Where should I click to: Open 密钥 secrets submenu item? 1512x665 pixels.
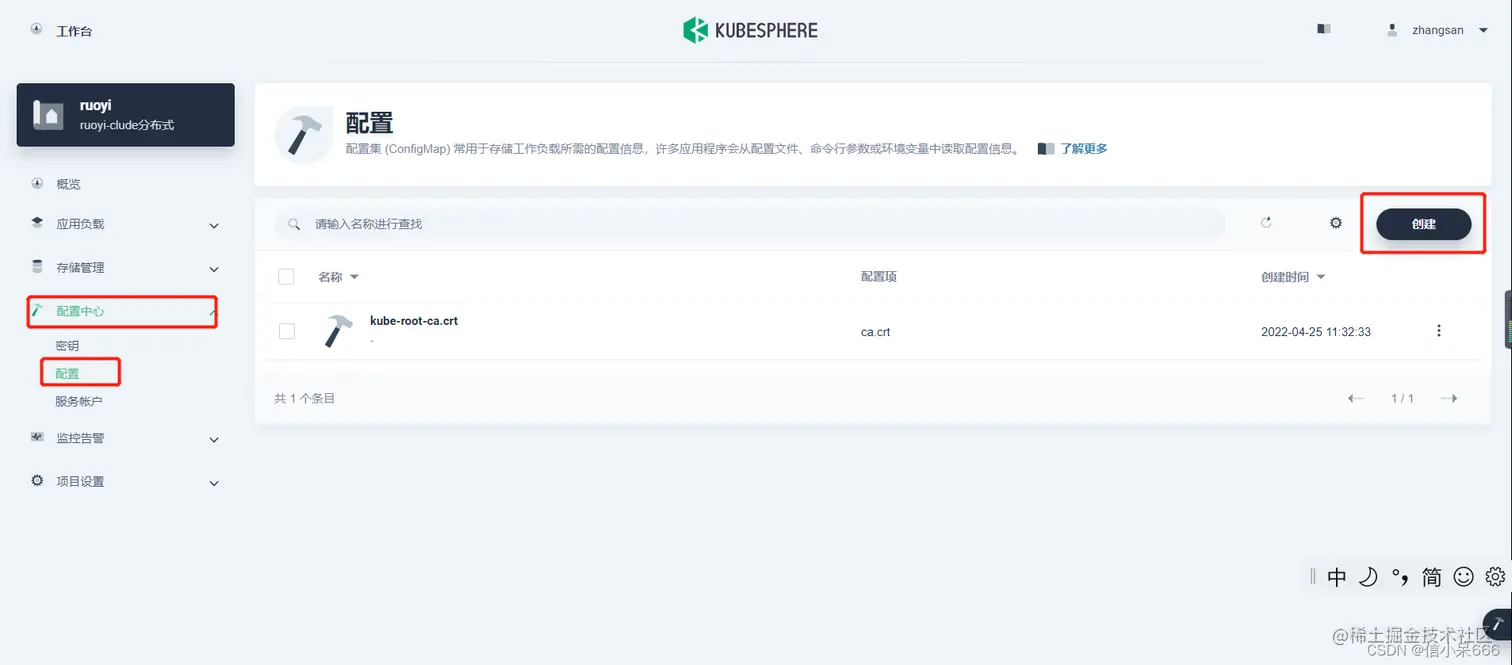[67, 346]
